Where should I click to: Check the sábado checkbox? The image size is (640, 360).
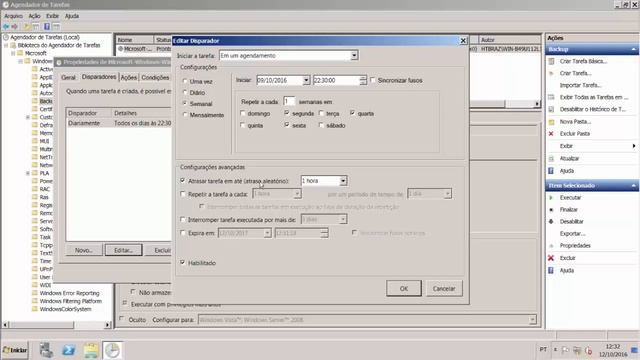click(x=321, y=125)
